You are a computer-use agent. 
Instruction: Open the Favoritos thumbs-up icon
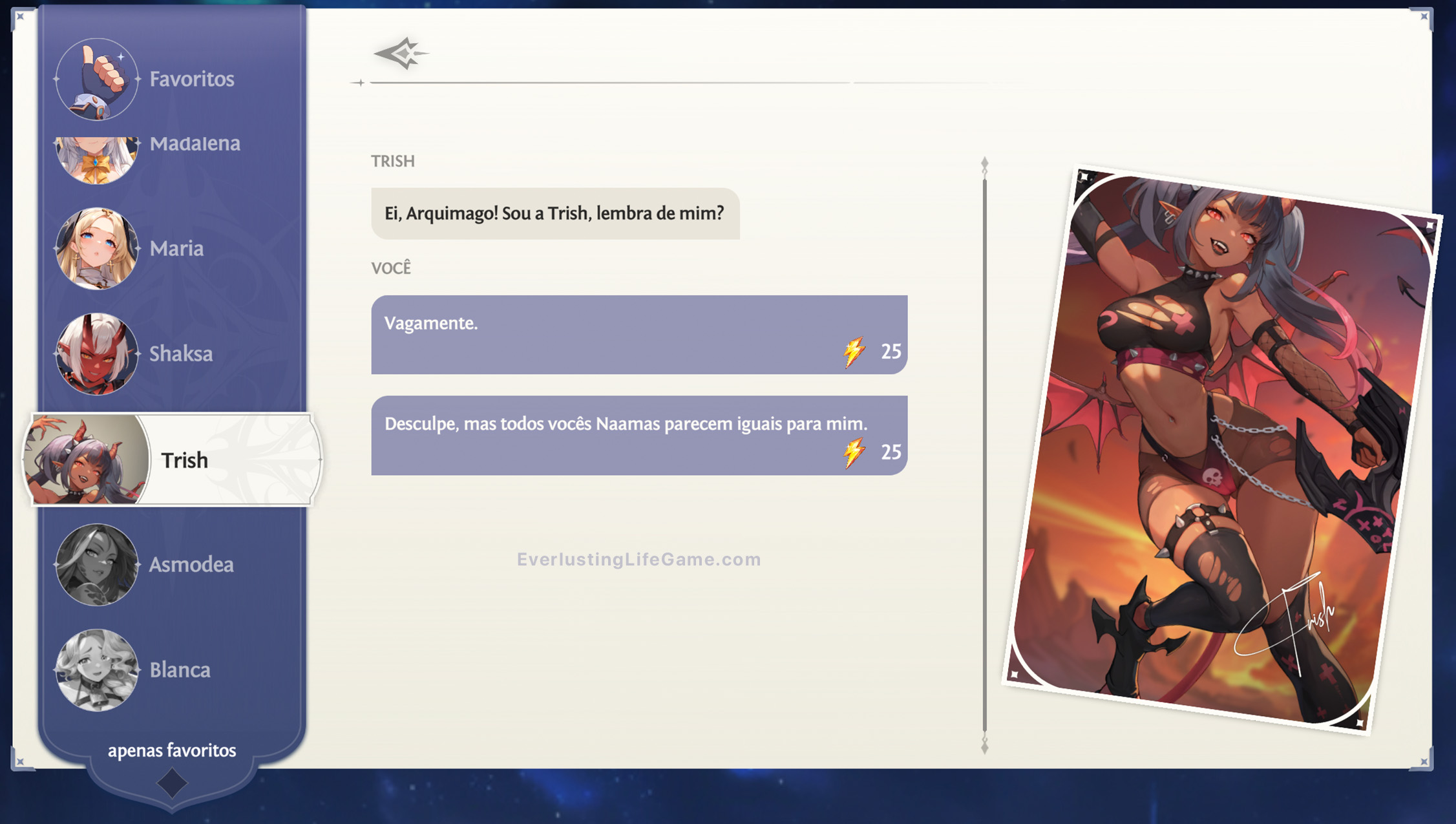tap(96, 79)
